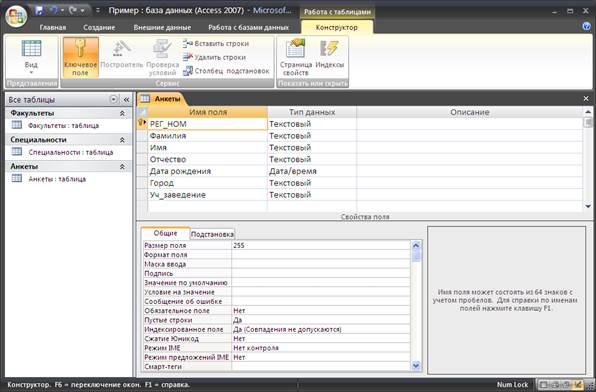Switch to Создание ribbon tab
The image size is (596, 392).
tap(99, 27)
